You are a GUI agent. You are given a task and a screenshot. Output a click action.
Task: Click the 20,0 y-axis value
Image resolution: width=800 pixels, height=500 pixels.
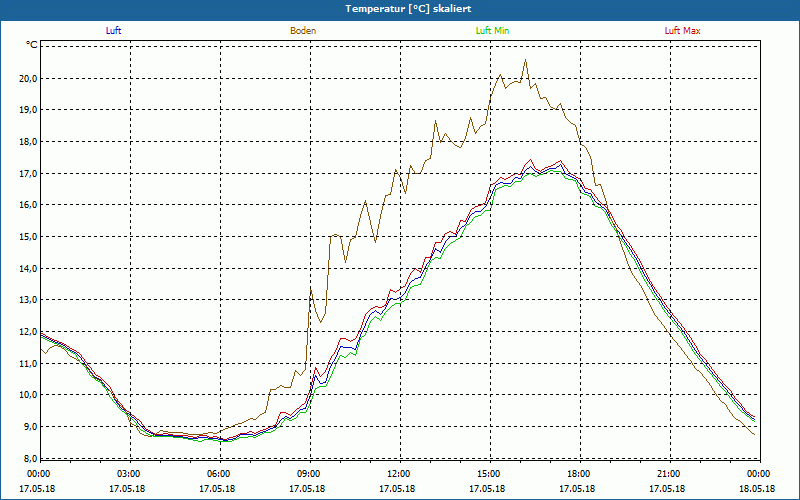click(29, 79)
